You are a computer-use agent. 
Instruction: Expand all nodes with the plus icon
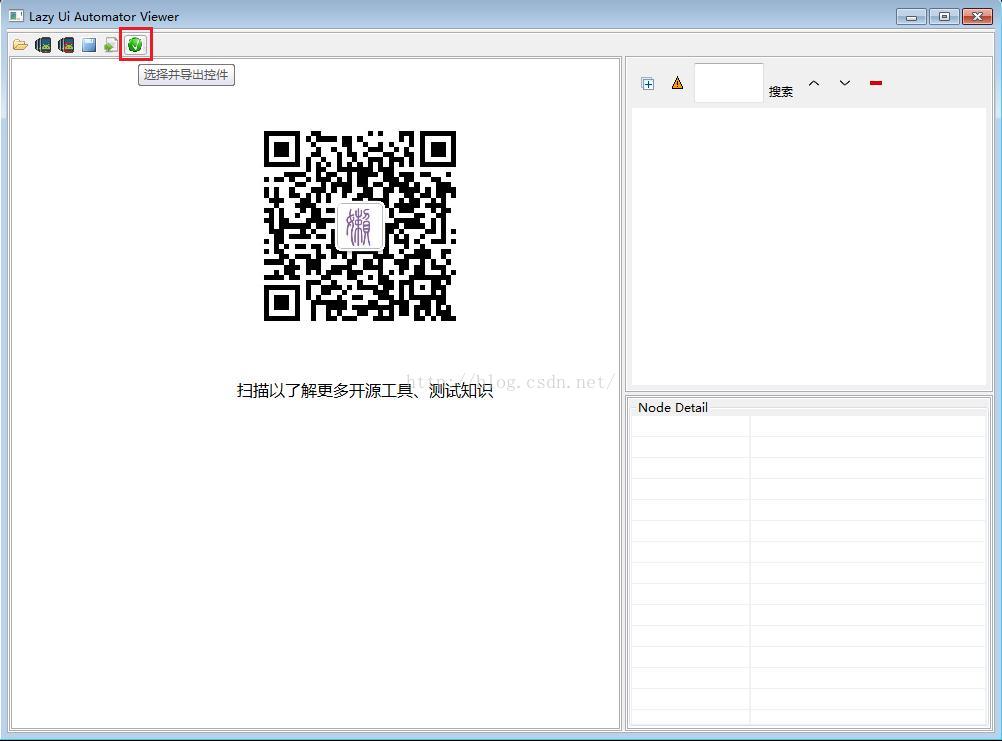pyautogui.click(x=647, y=84)
